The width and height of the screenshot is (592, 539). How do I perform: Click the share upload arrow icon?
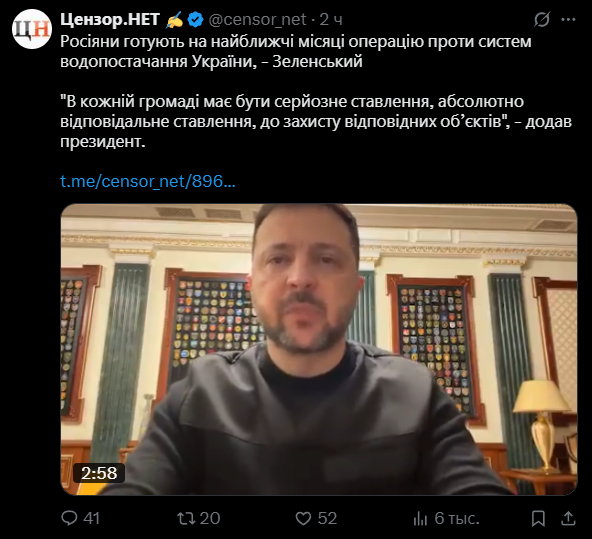tap(568, 518)
